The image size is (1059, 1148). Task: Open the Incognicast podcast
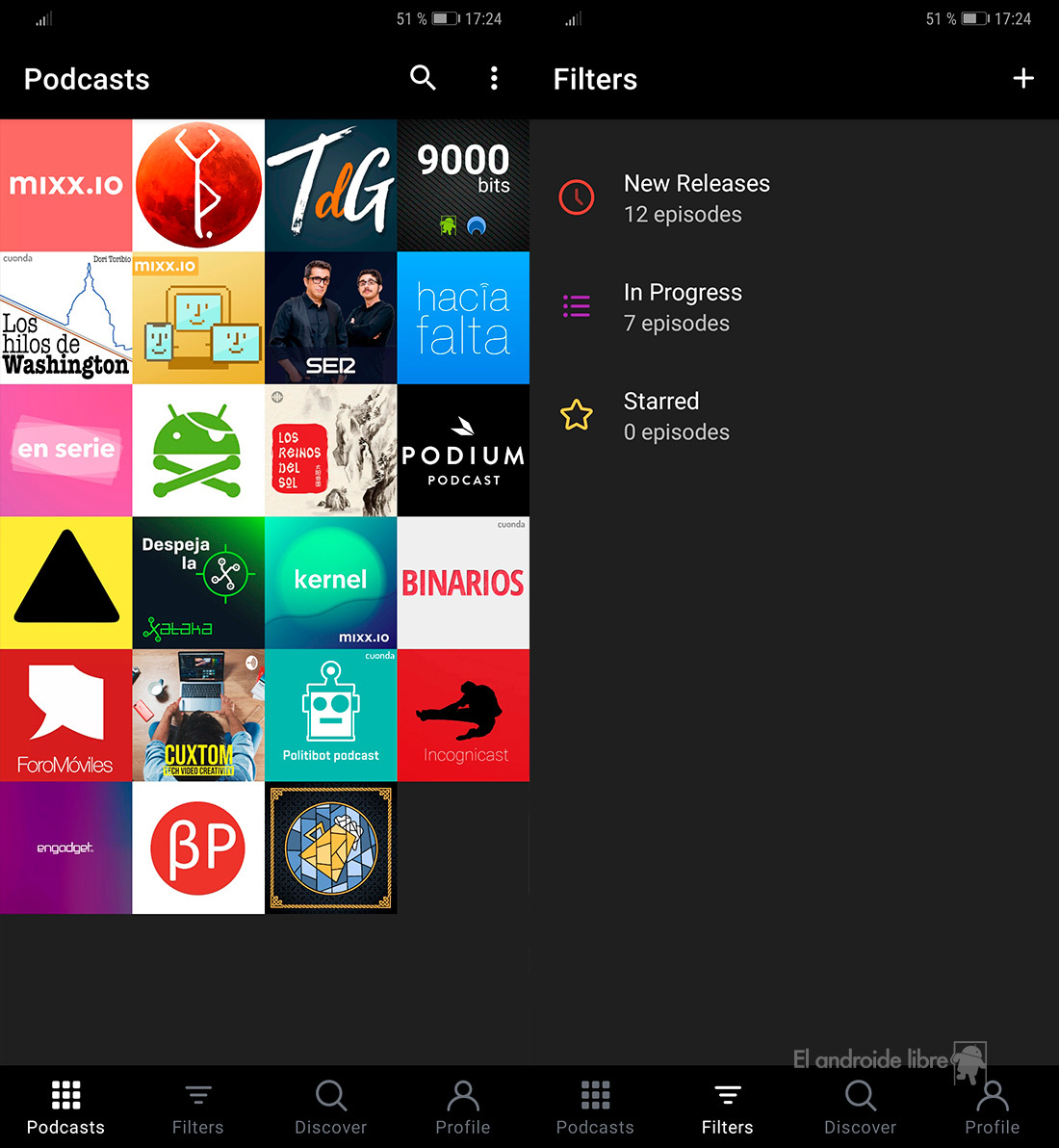click(x=463, y=716)
